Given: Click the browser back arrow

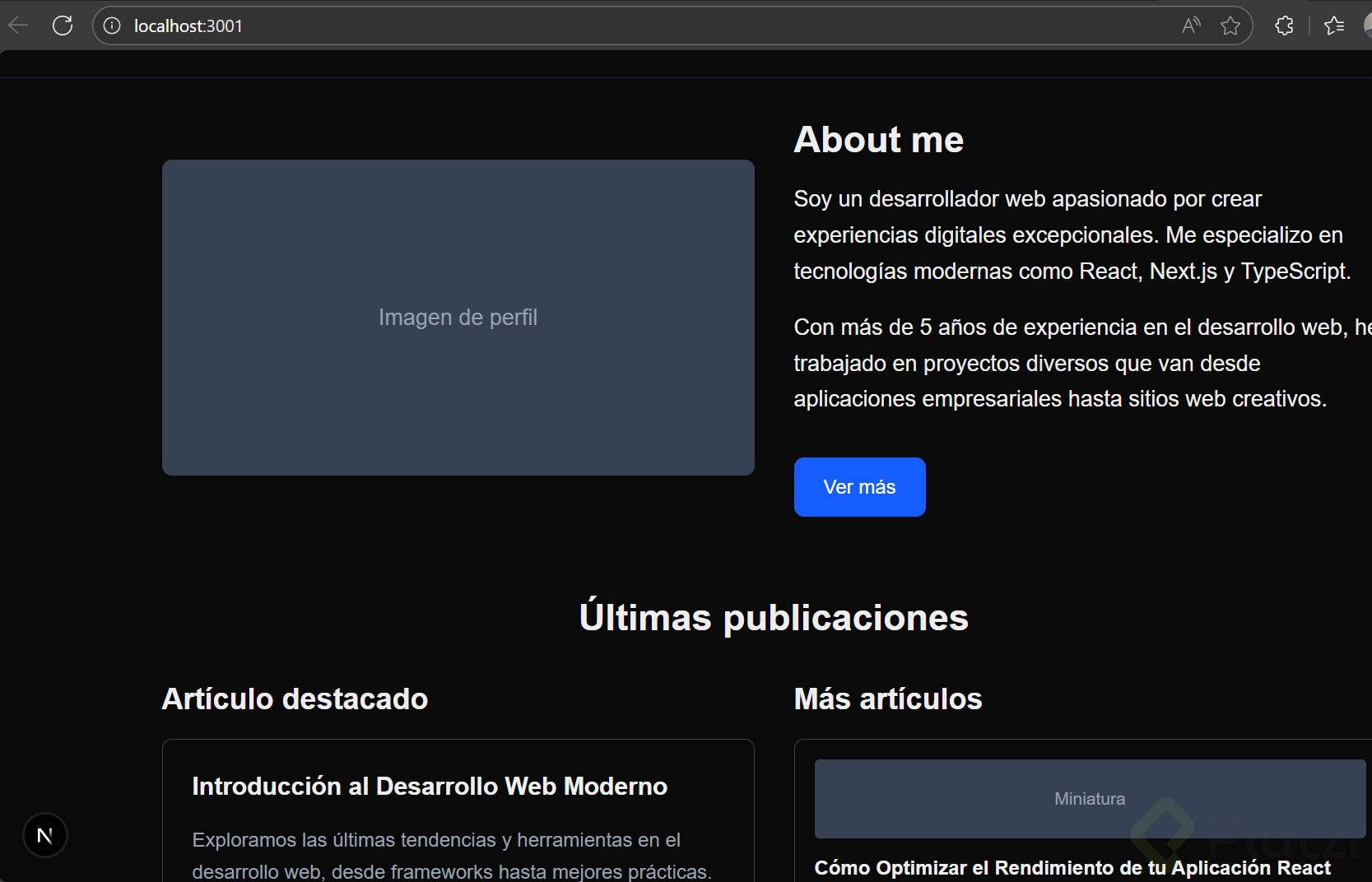Looking at the screenshot, I should (18, 26).
